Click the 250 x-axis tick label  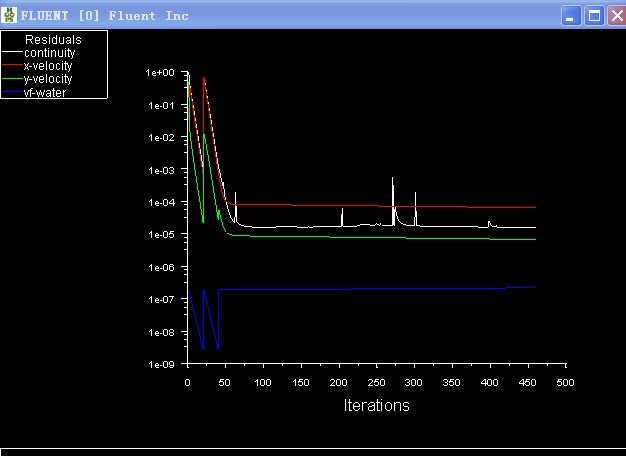[376, 382]
